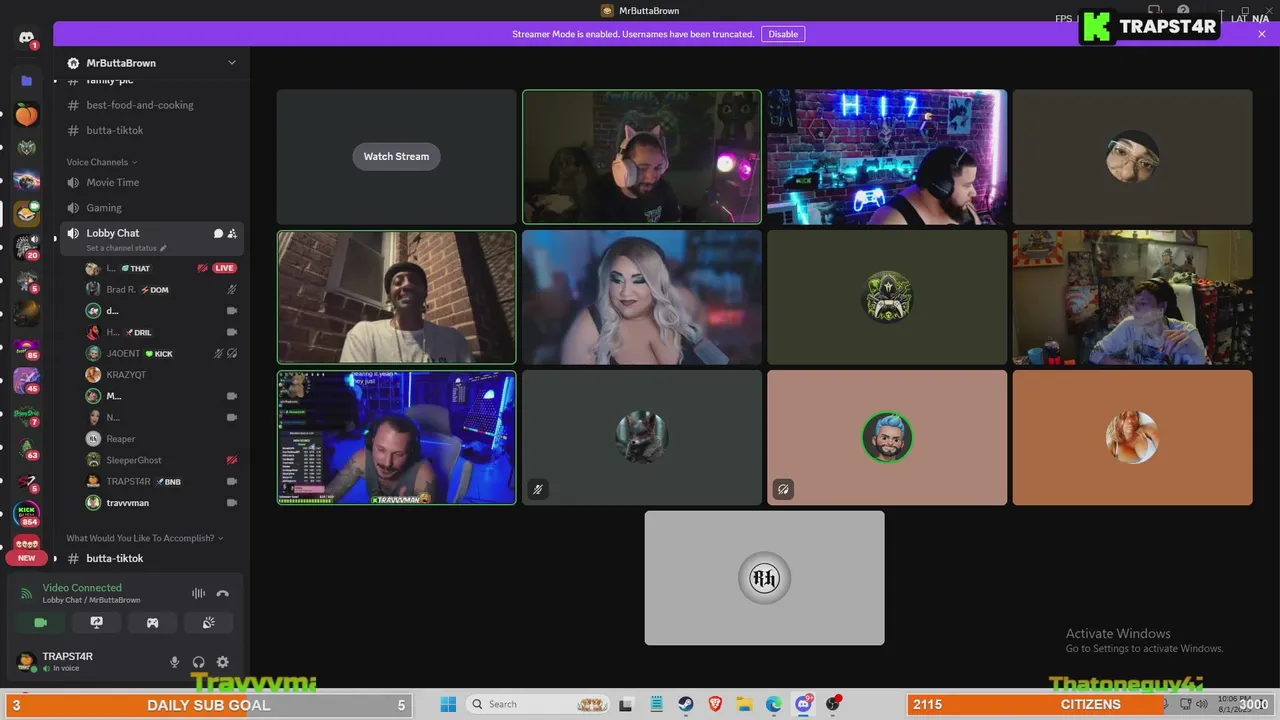Image resolution: width=1280 pixels, height=720 pixels.
Task: Click LIVE badge on first voice user
Action: click(x=224, y=268)
